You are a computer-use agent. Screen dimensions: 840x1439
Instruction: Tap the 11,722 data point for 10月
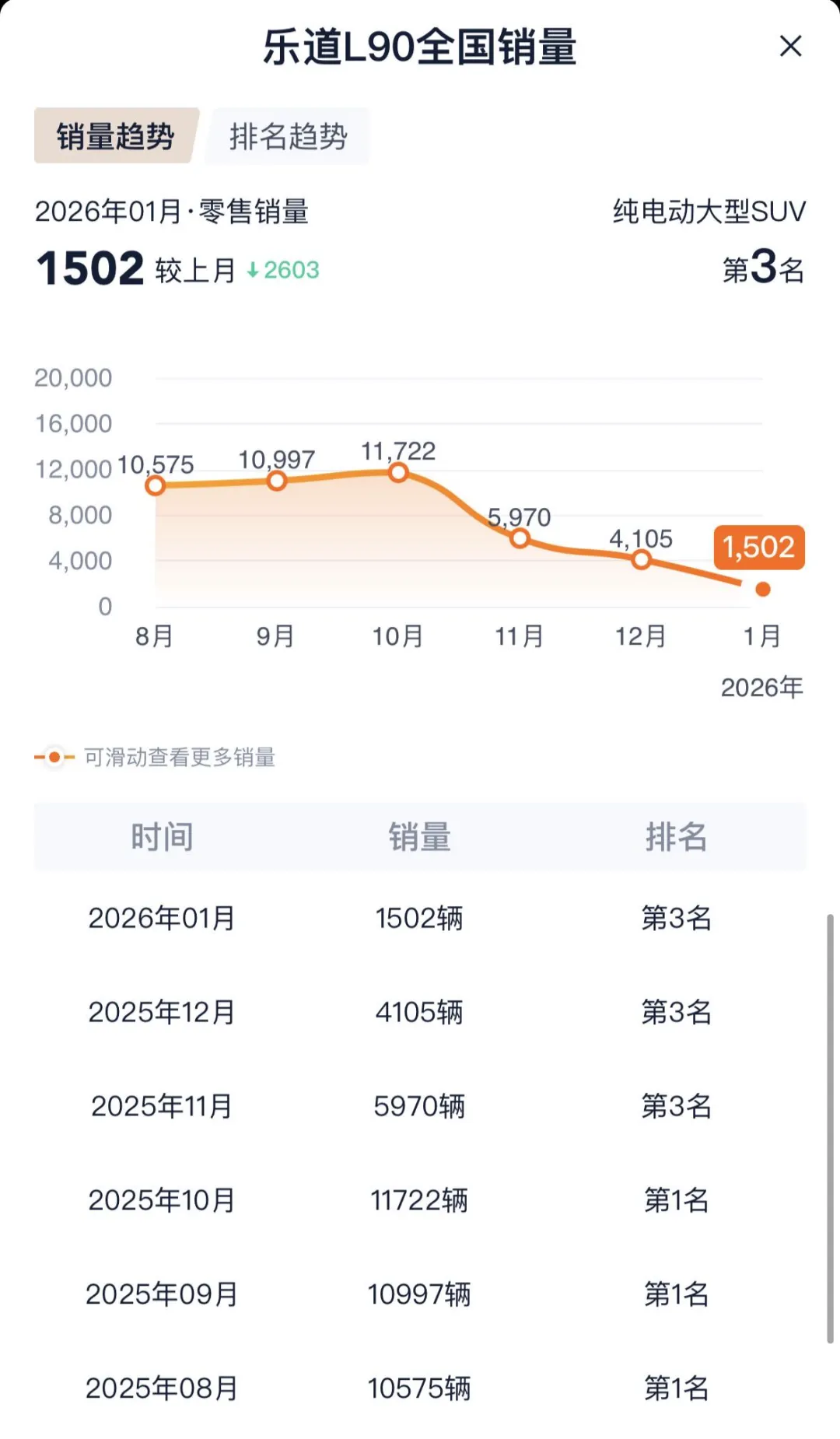click(398, 472)
